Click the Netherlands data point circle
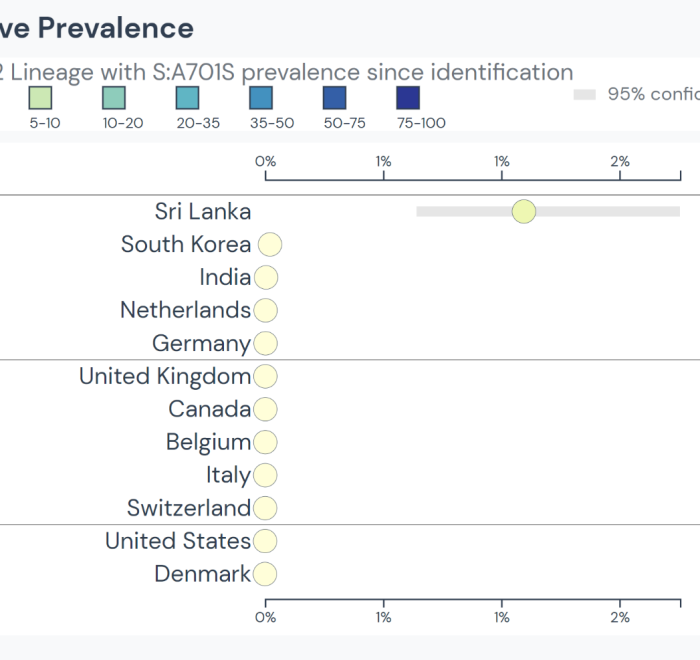This screenshot has width=700, height=660. (x=266, y=310)
